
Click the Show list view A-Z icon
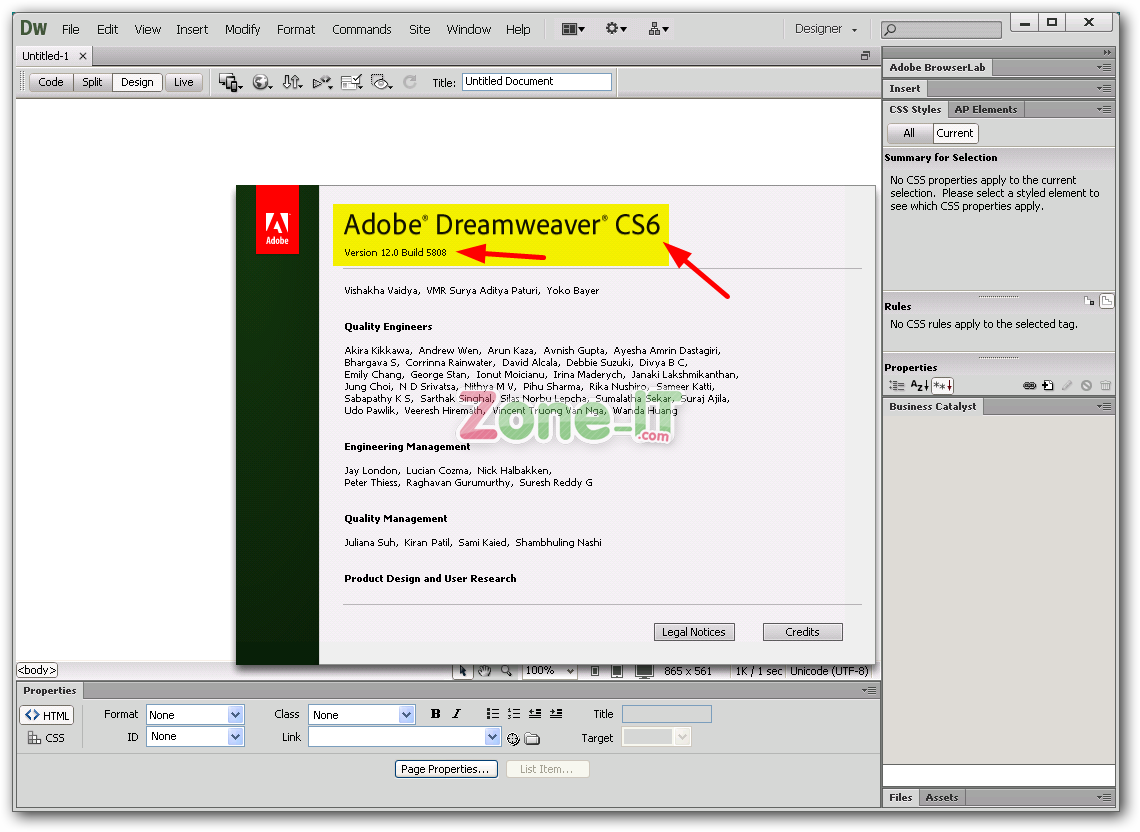920,385
